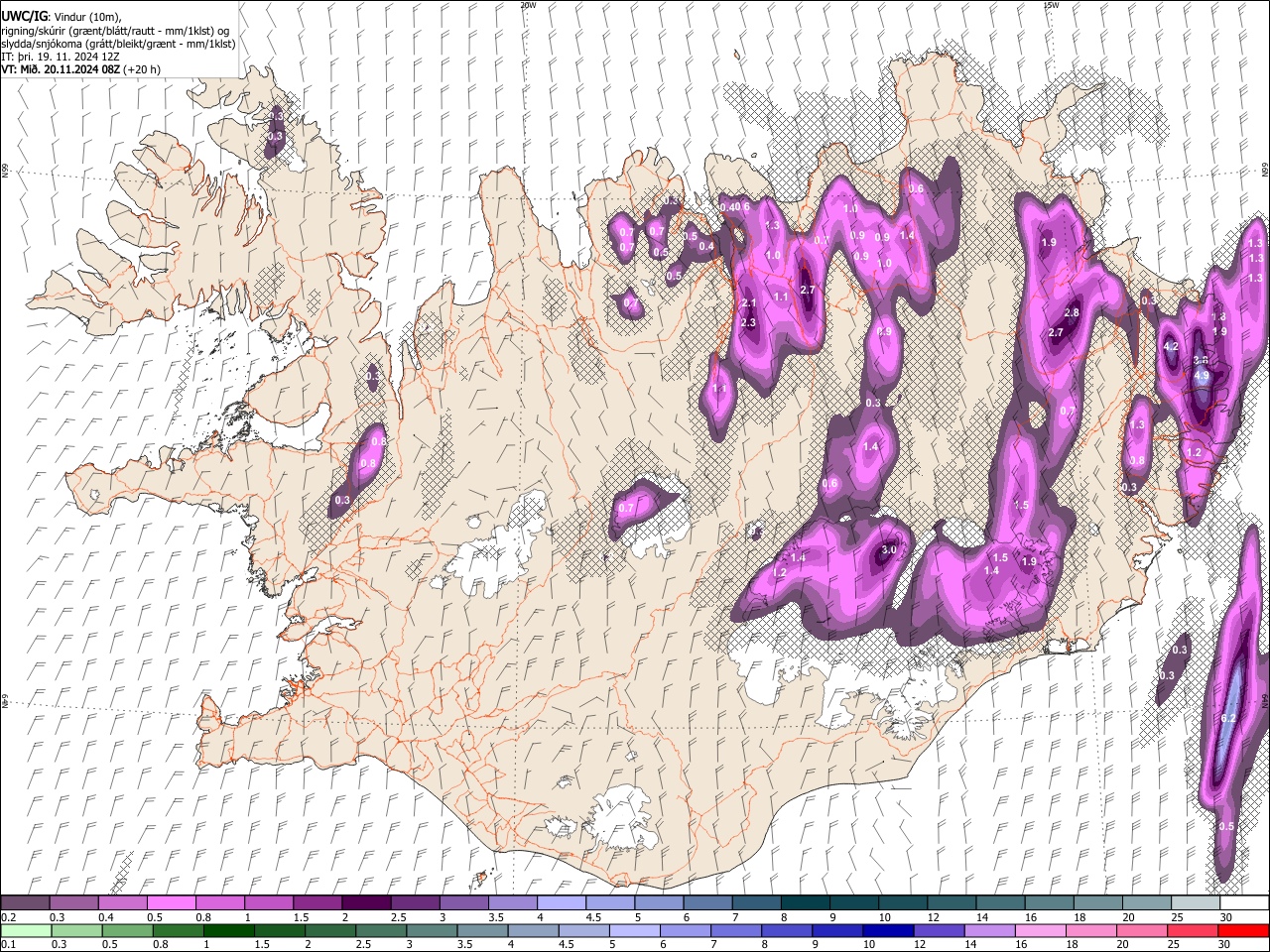Select the 0.2–0.3 dark mauve snow swatch
The height and width of the screenshot is (952, 1270).
tap(25, 903)
